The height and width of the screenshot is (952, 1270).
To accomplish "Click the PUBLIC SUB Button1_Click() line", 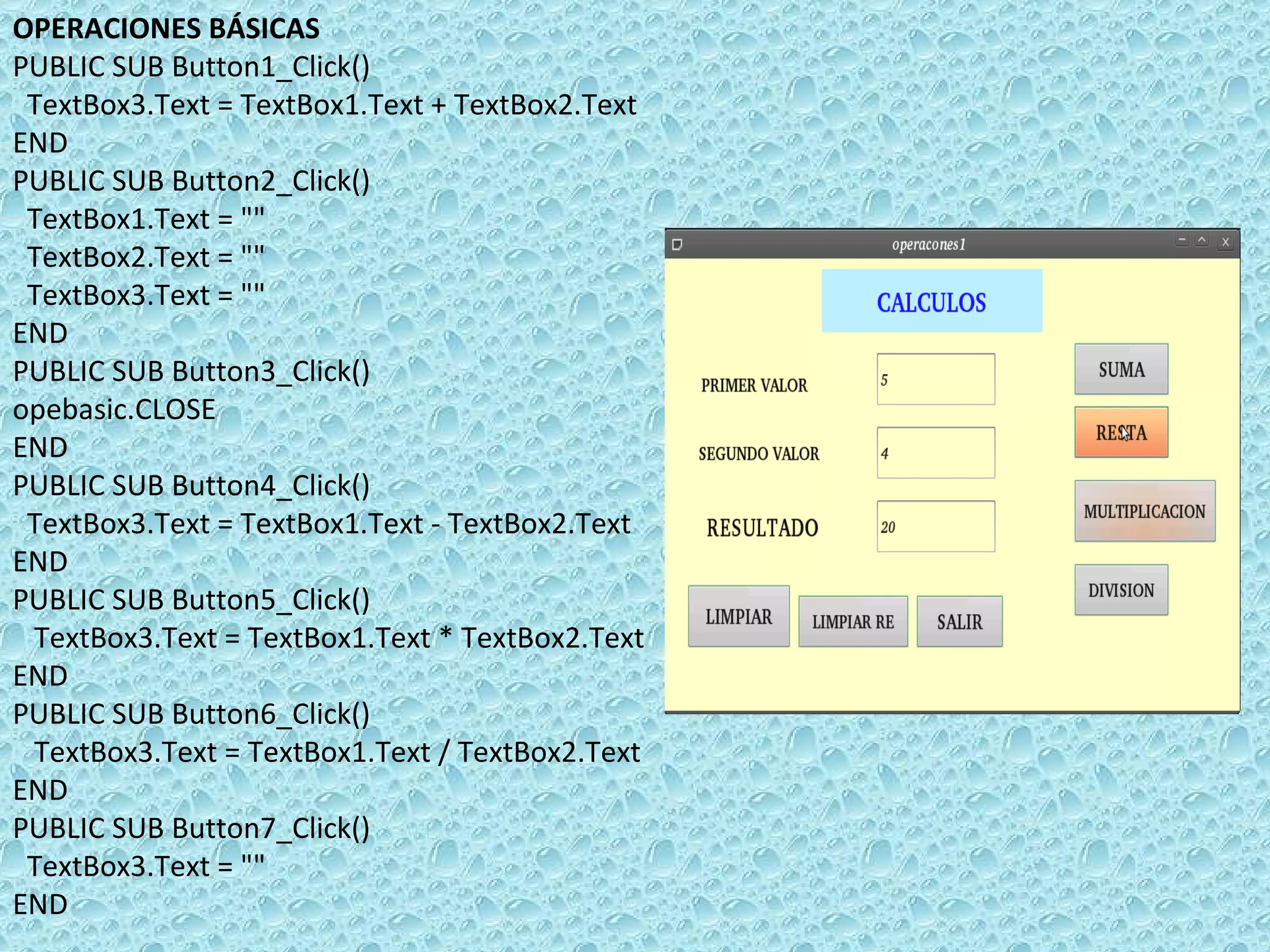I will 191,67.
